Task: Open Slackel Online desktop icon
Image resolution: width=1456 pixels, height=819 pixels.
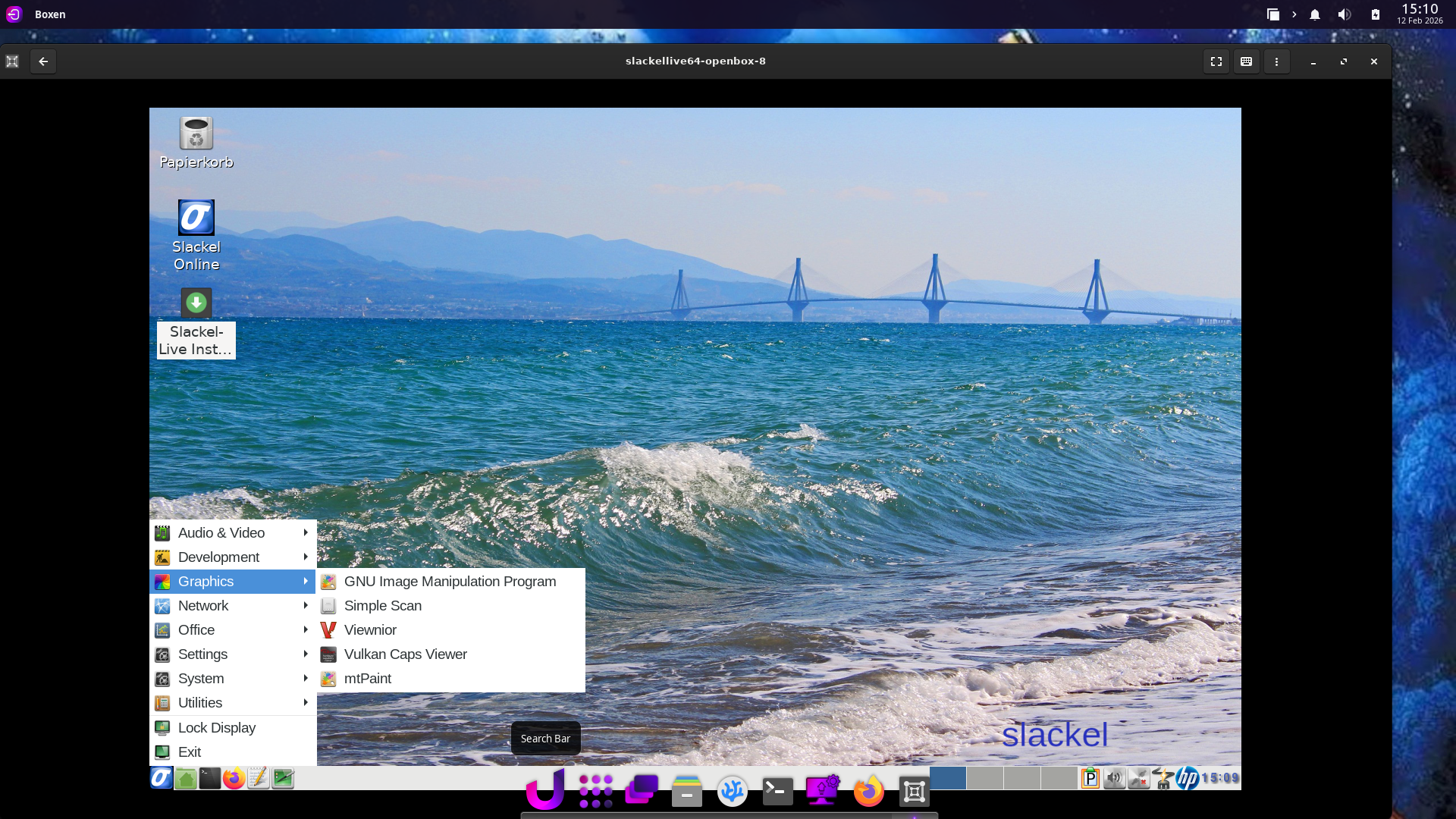Action: 196,218
